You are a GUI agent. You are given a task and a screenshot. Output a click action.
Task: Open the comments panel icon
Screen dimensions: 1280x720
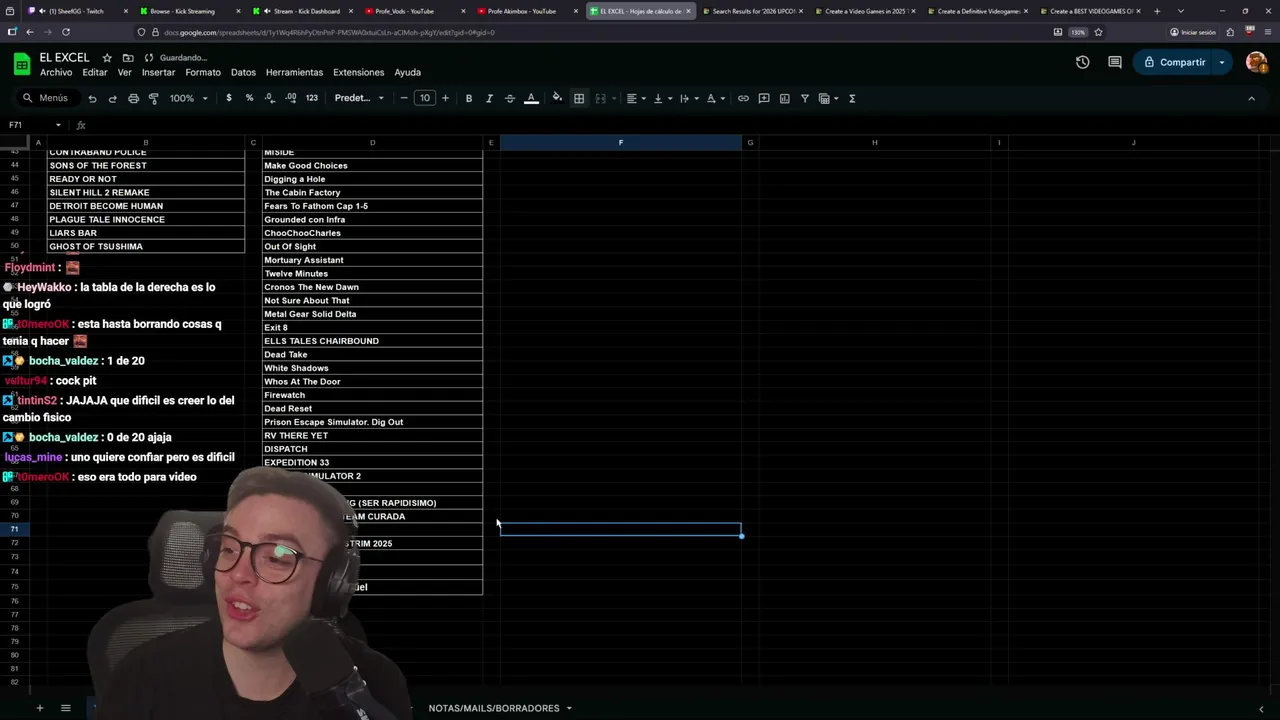click(1115, 62)
